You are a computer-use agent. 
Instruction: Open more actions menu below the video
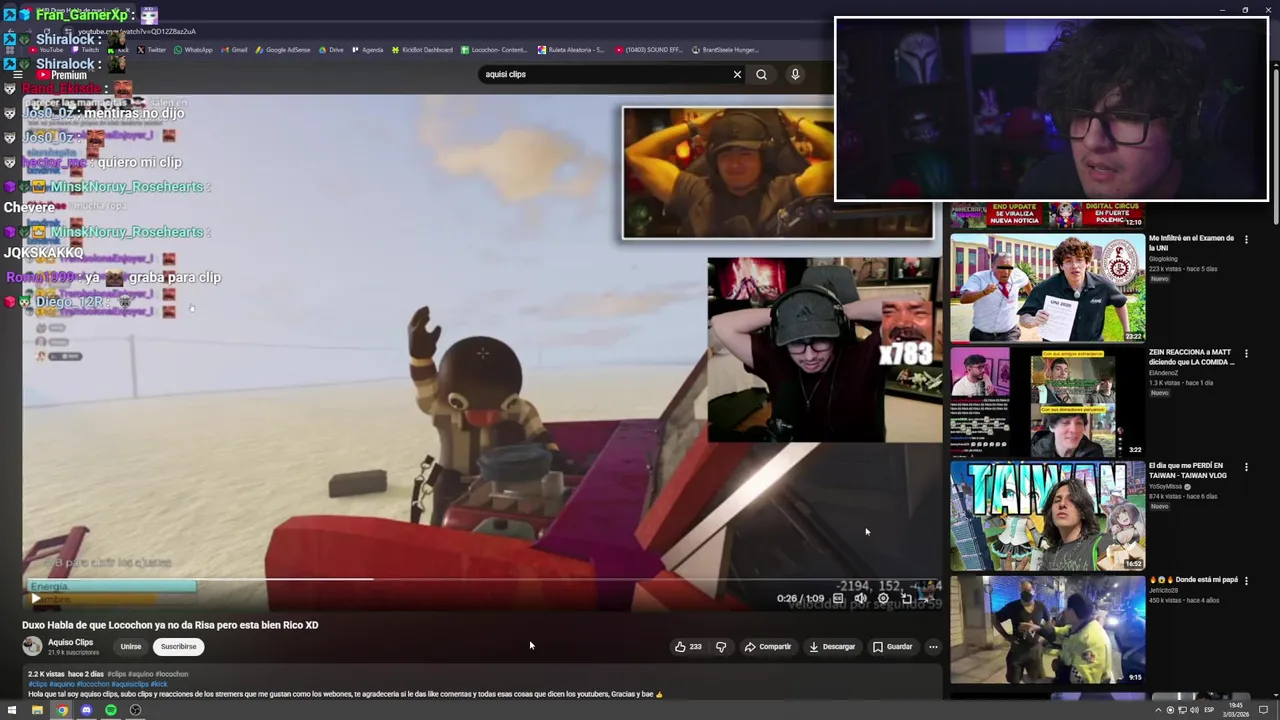[x=933, y=647]
